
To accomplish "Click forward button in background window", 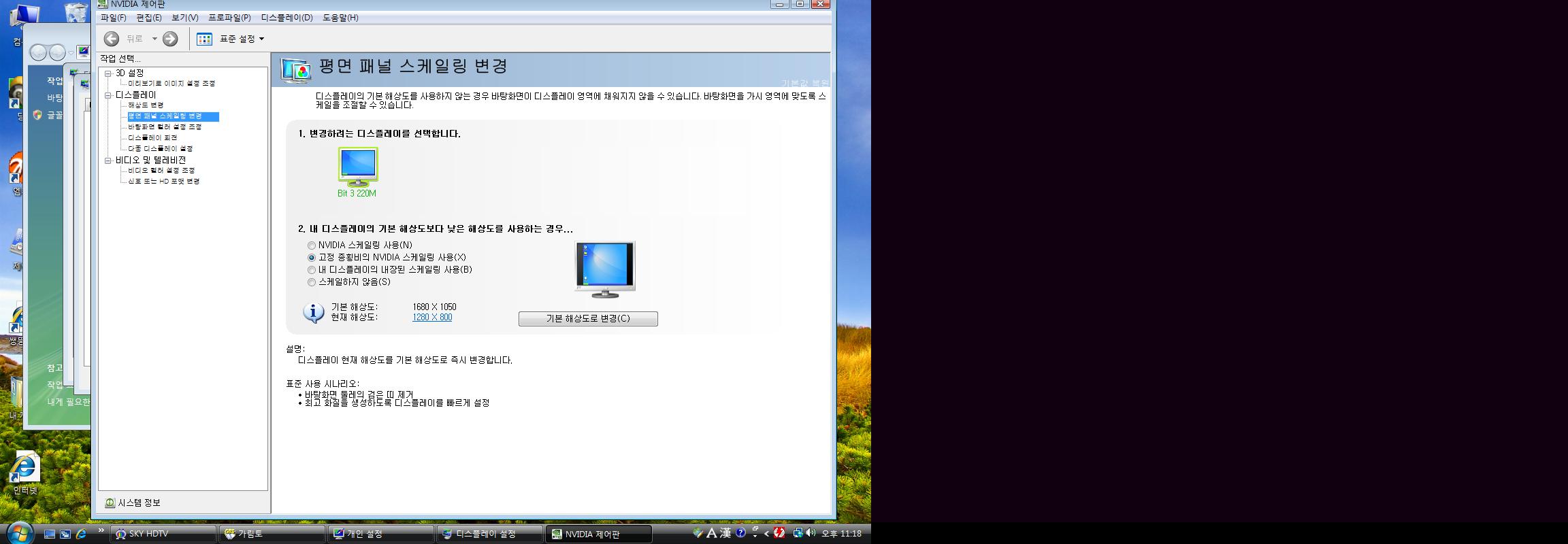I will coord(57,52).
